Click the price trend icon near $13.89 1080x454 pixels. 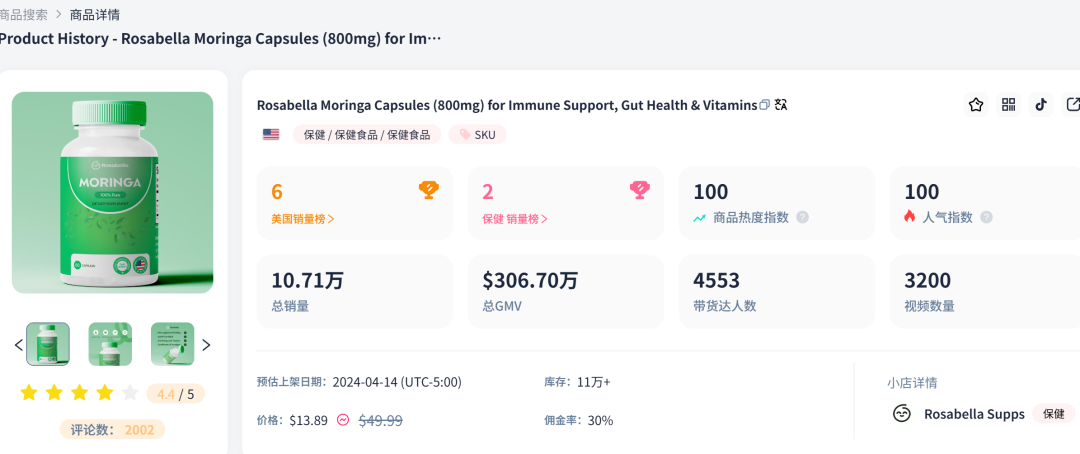[343, 420]
